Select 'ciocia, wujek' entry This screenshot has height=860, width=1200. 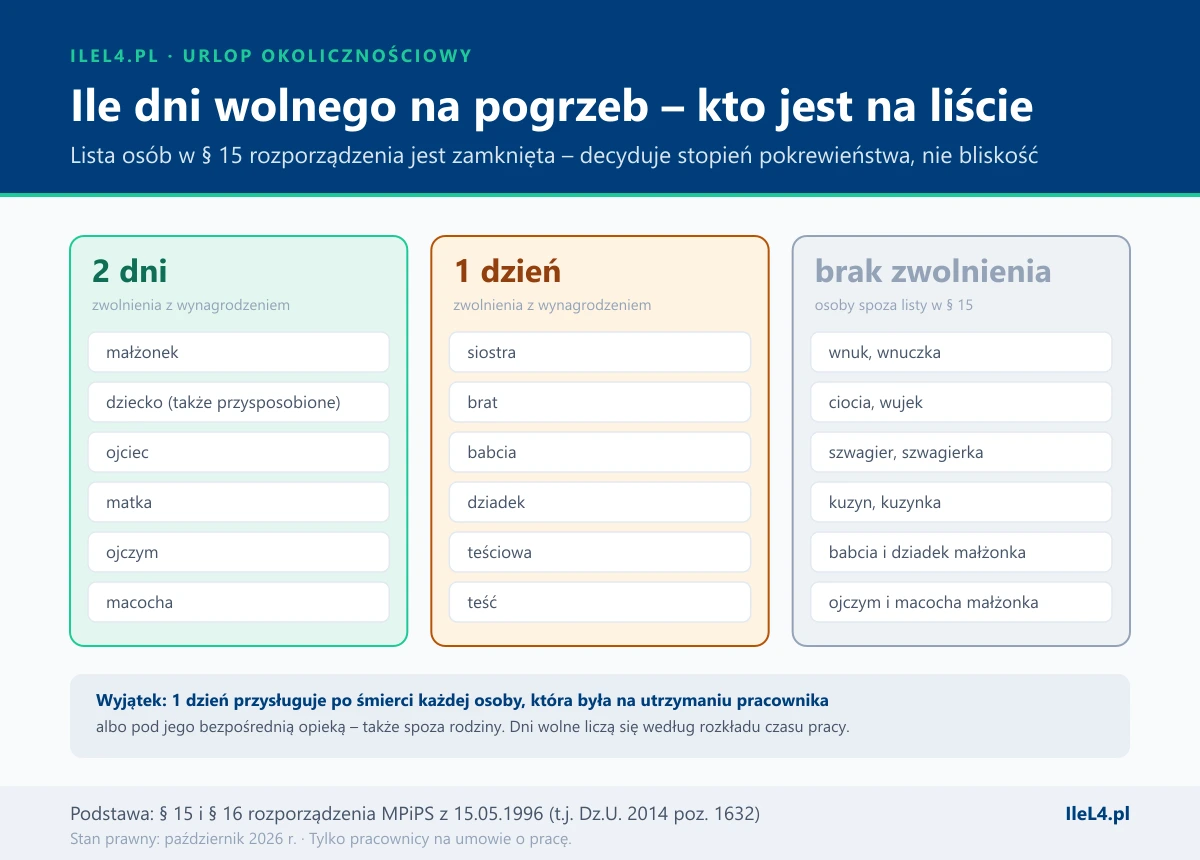961,402
